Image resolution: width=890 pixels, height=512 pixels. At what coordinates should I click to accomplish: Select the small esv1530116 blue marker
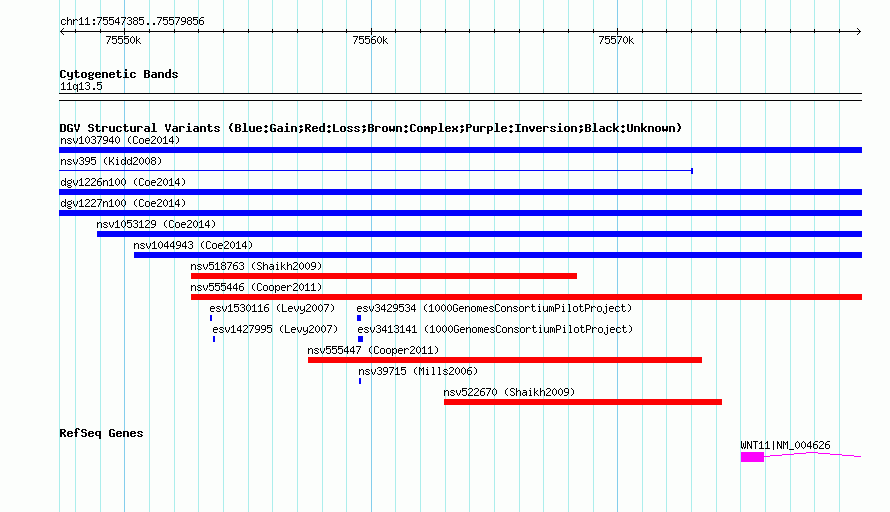coord(211,318)
